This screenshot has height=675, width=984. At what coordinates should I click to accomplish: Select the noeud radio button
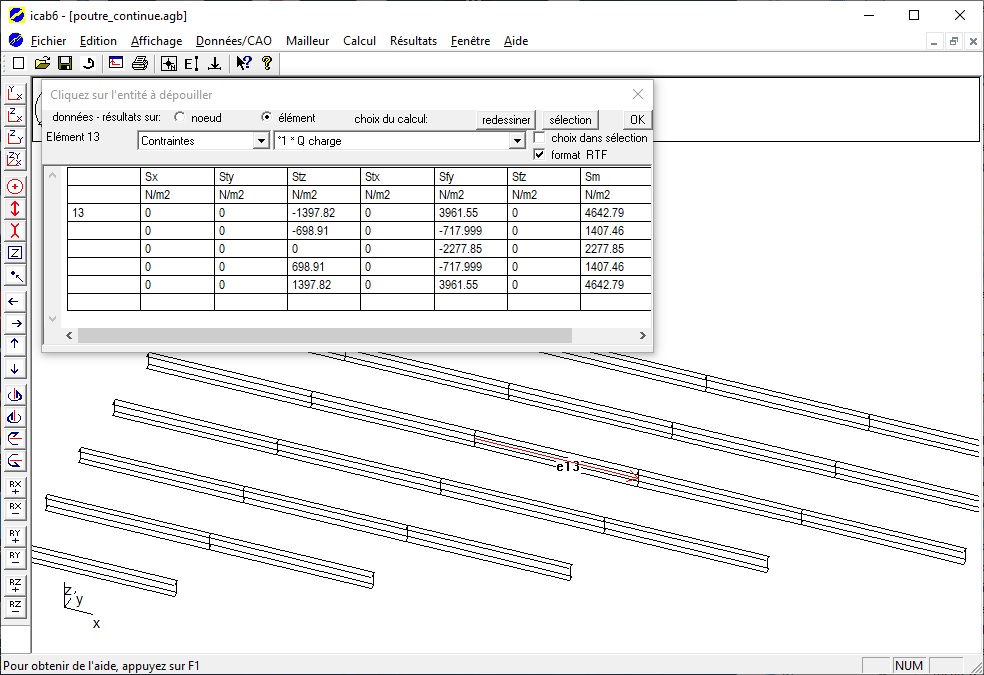click(x=180, y=117)
